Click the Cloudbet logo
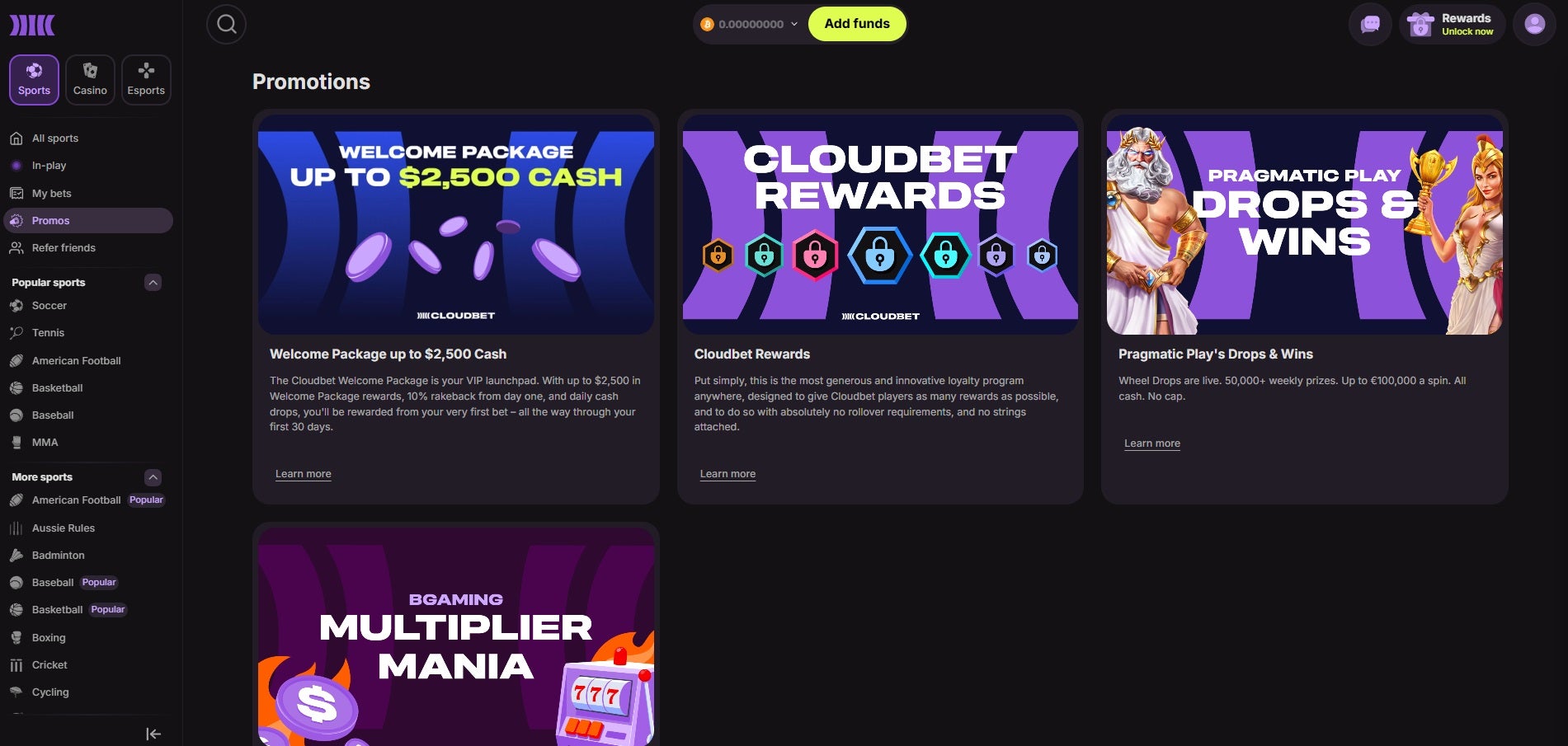This screenshot has height=746, width=1568. (x=32, y=26)
